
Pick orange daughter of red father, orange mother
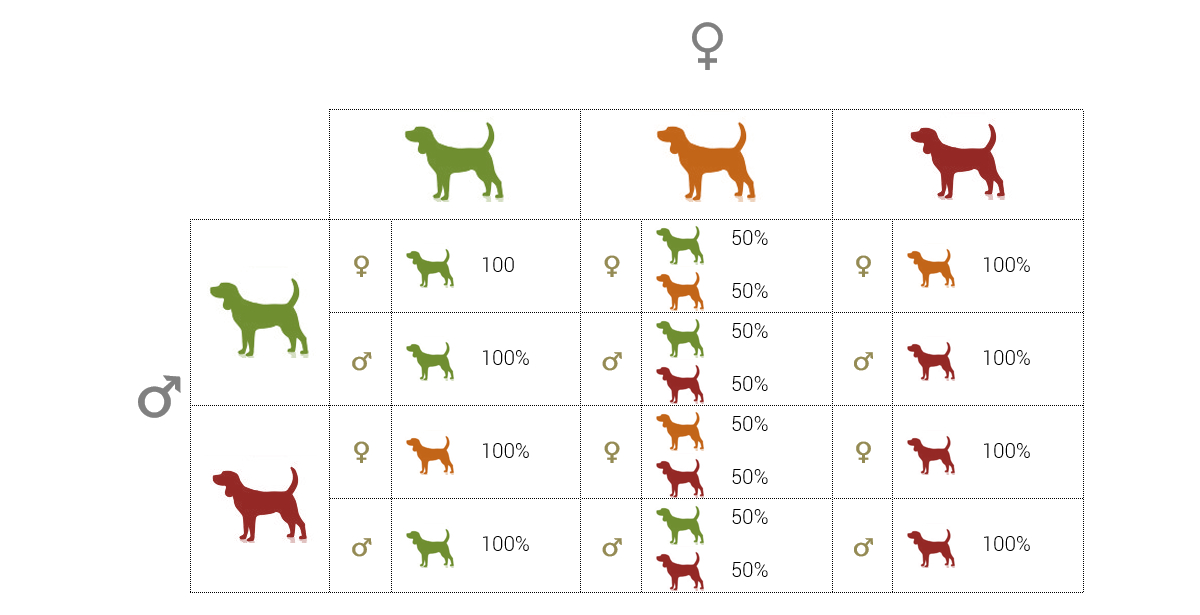680,430
